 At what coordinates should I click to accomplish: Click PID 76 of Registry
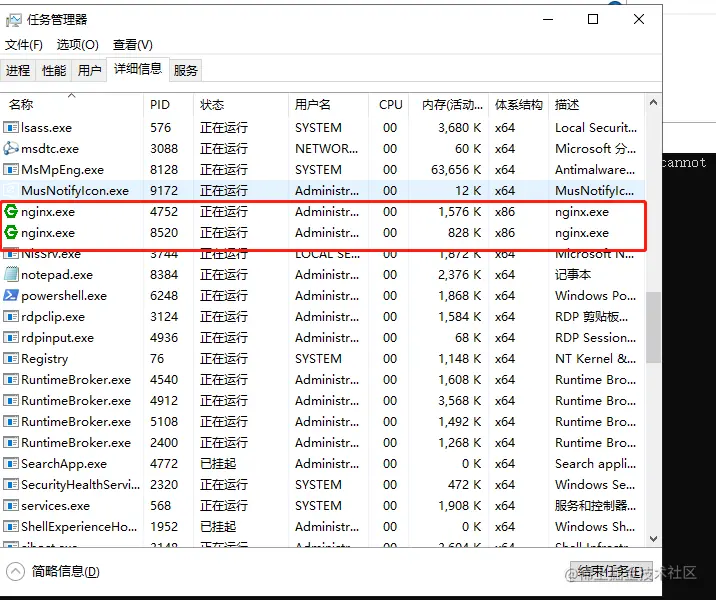pyautogui.click(x=157, y=358)
